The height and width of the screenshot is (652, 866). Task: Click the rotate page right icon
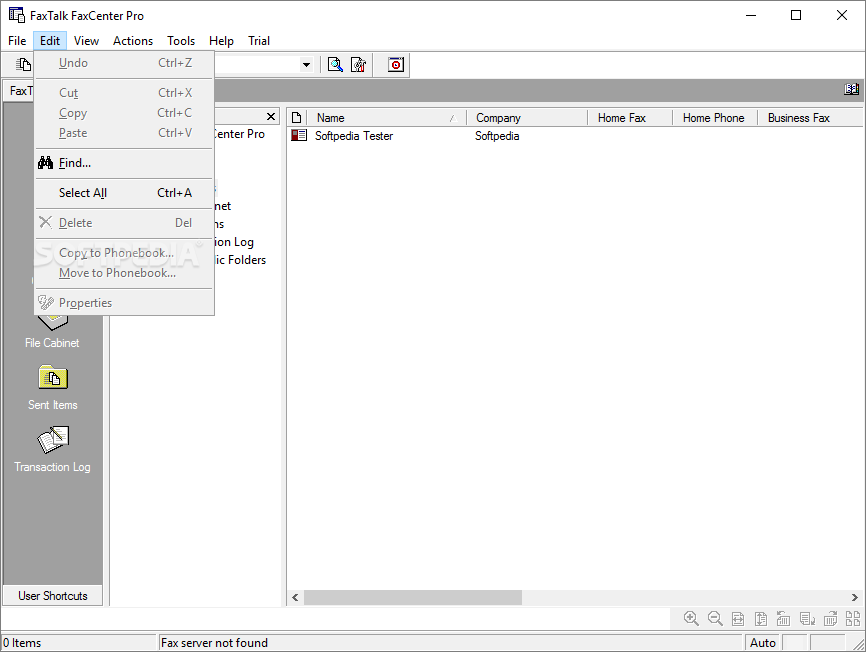click(x=831, y=619)
